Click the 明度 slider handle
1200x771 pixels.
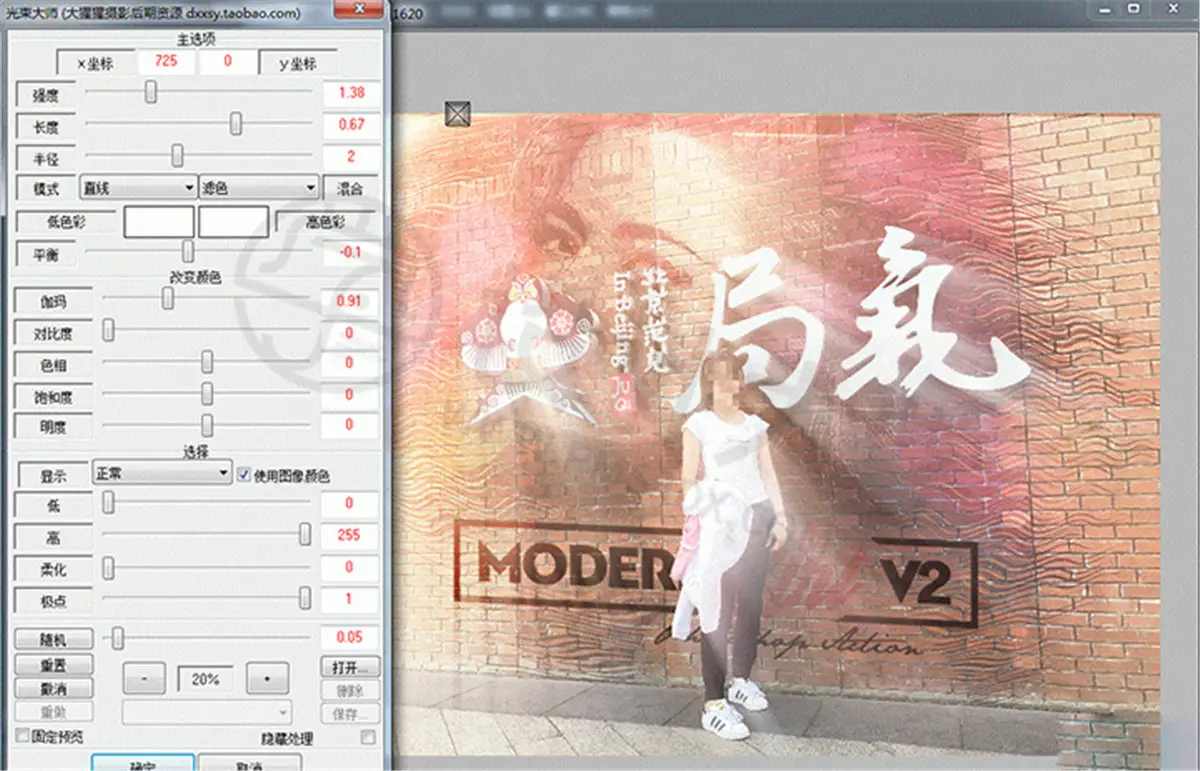coord(207,425)
